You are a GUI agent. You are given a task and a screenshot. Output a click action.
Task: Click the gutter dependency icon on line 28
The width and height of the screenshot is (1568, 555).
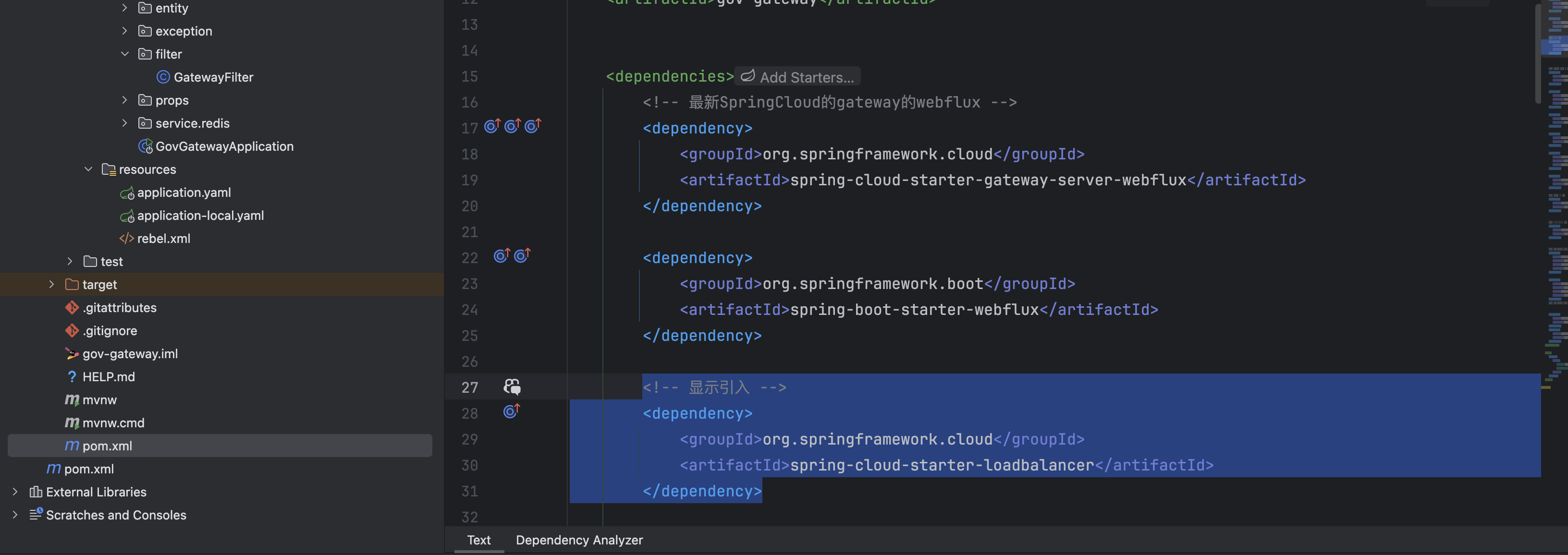coord(511,412)
